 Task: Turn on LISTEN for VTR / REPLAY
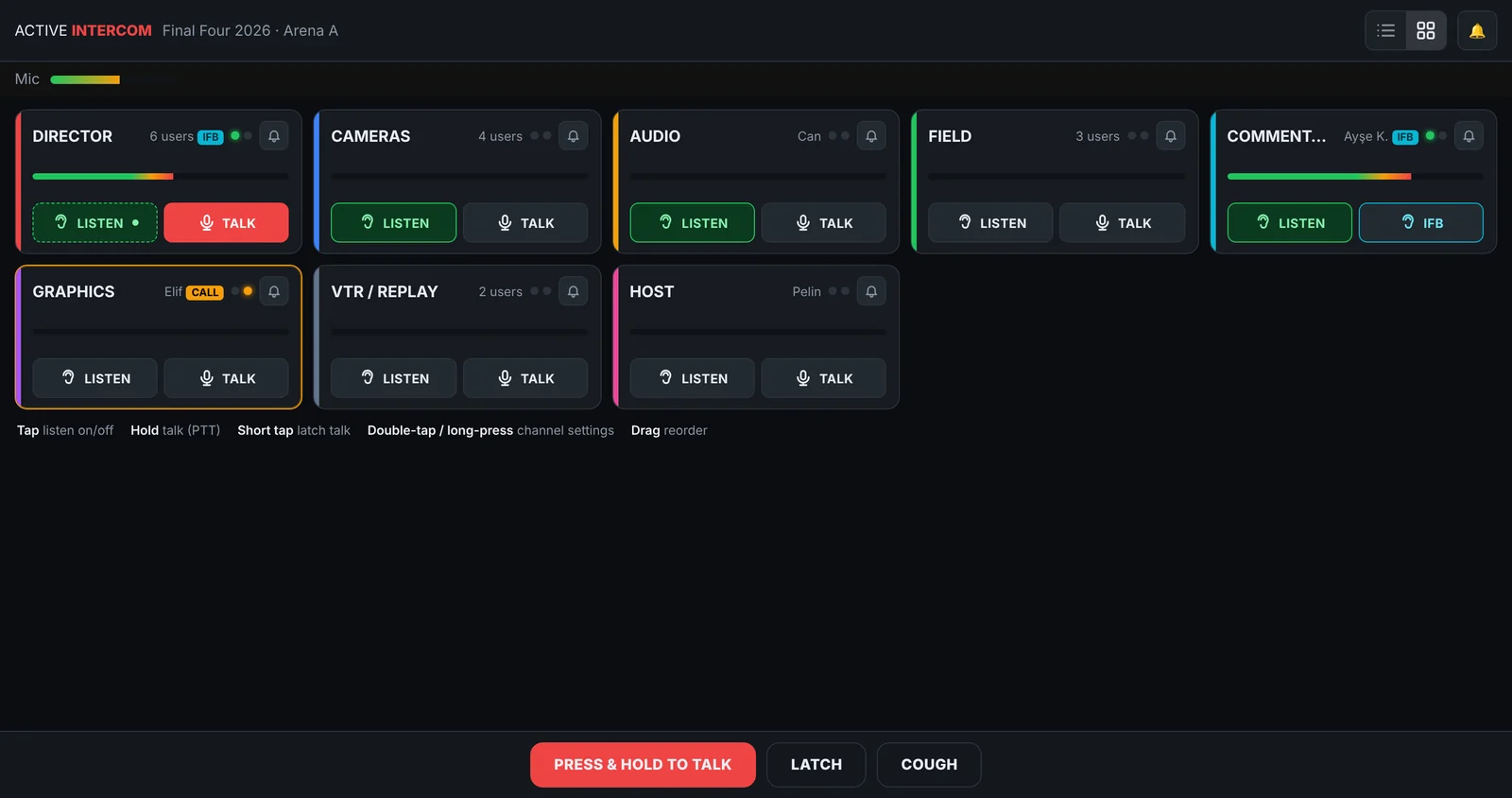[394, 378]
